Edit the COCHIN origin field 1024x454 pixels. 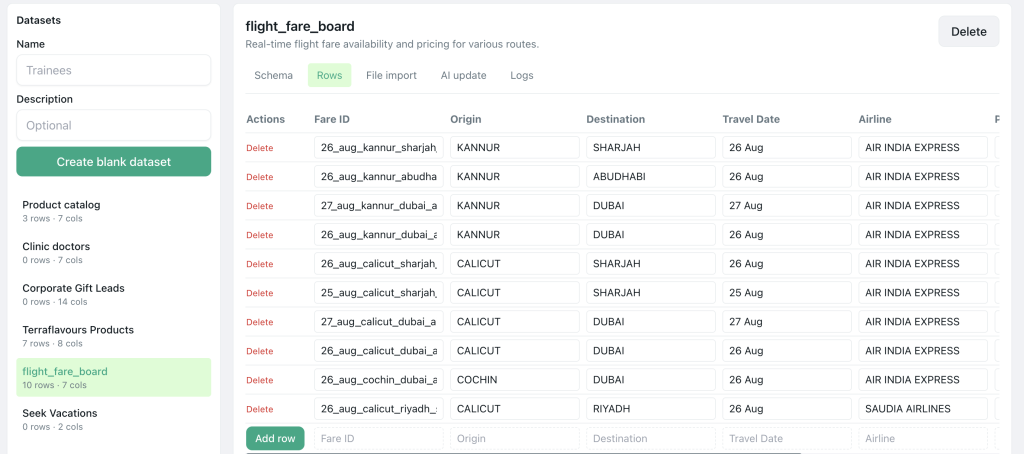515,380
